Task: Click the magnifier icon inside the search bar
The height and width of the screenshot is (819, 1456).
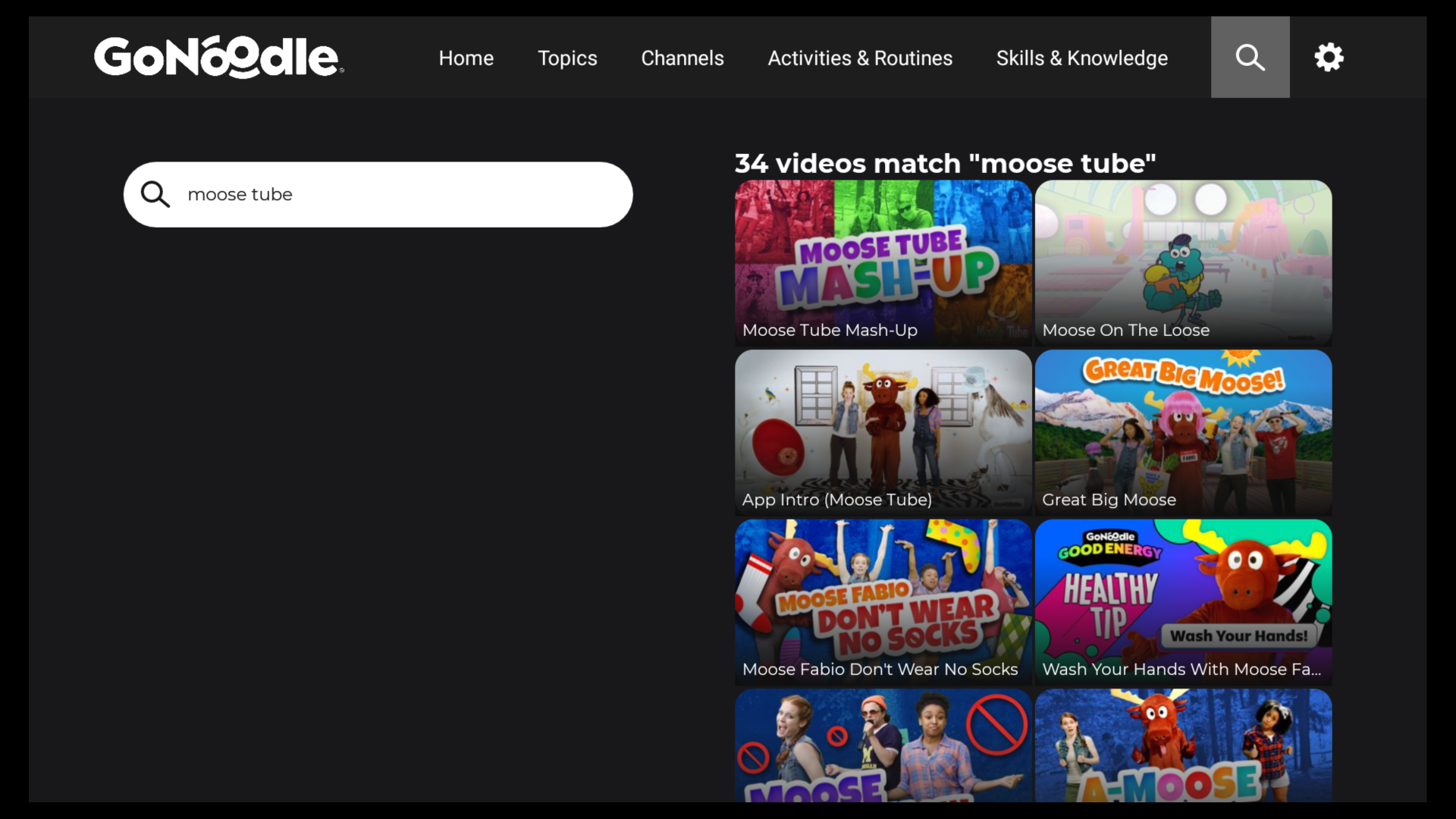Action: coord(155,194)
